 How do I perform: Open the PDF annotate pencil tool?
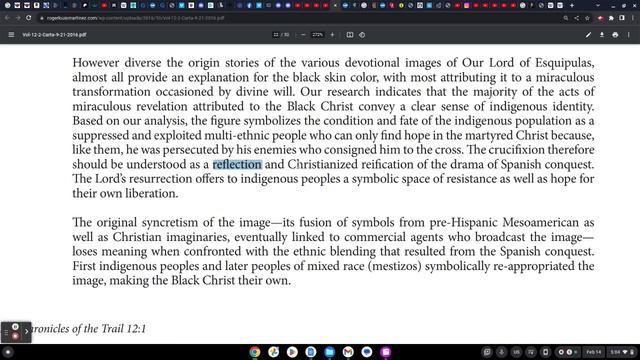pyautogui.click(x=588, y=35)
